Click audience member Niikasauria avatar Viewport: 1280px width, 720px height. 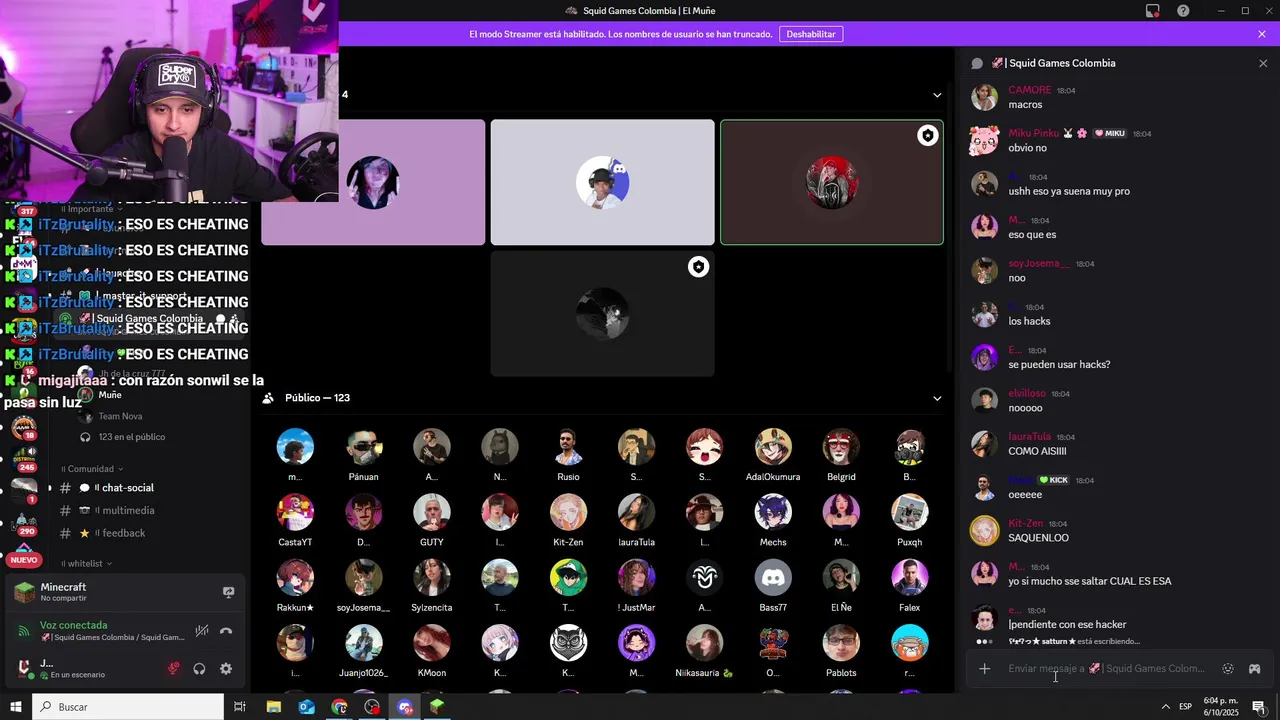(704, 643)
